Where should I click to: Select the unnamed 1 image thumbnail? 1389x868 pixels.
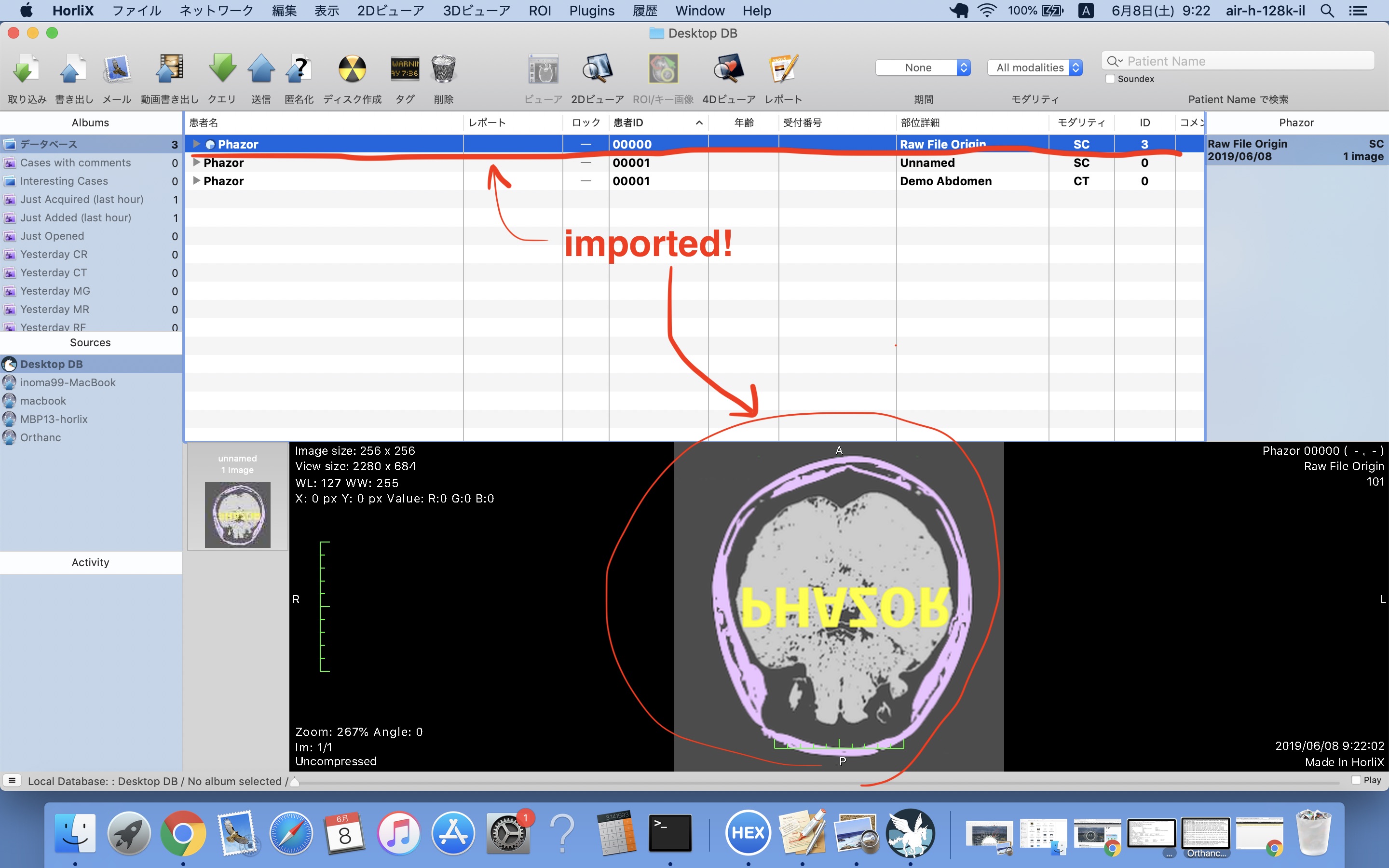click(238, 497)
